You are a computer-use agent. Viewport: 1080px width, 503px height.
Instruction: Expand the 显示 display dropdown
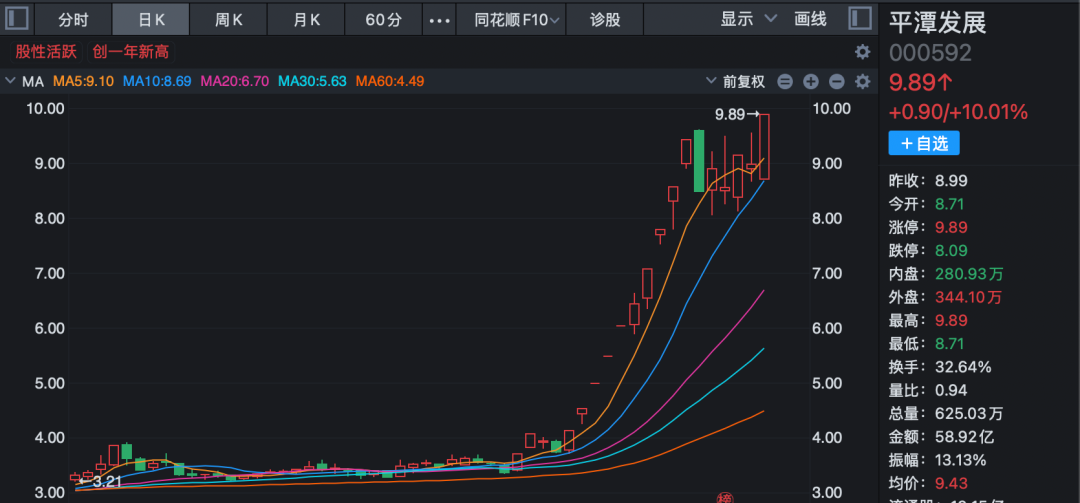[x=748, y=19]
